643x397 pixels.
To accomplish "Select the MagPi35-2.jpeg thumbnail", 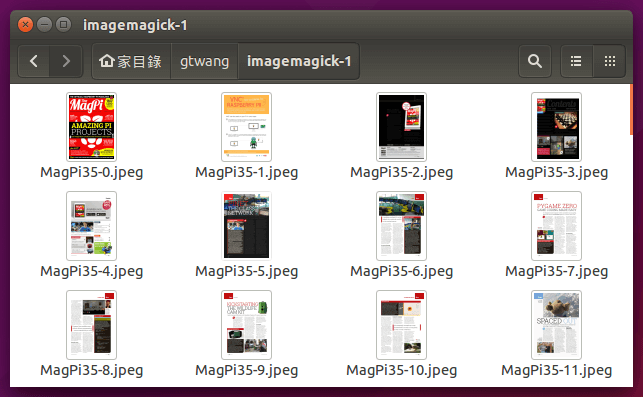I will (x=401, y=127).
